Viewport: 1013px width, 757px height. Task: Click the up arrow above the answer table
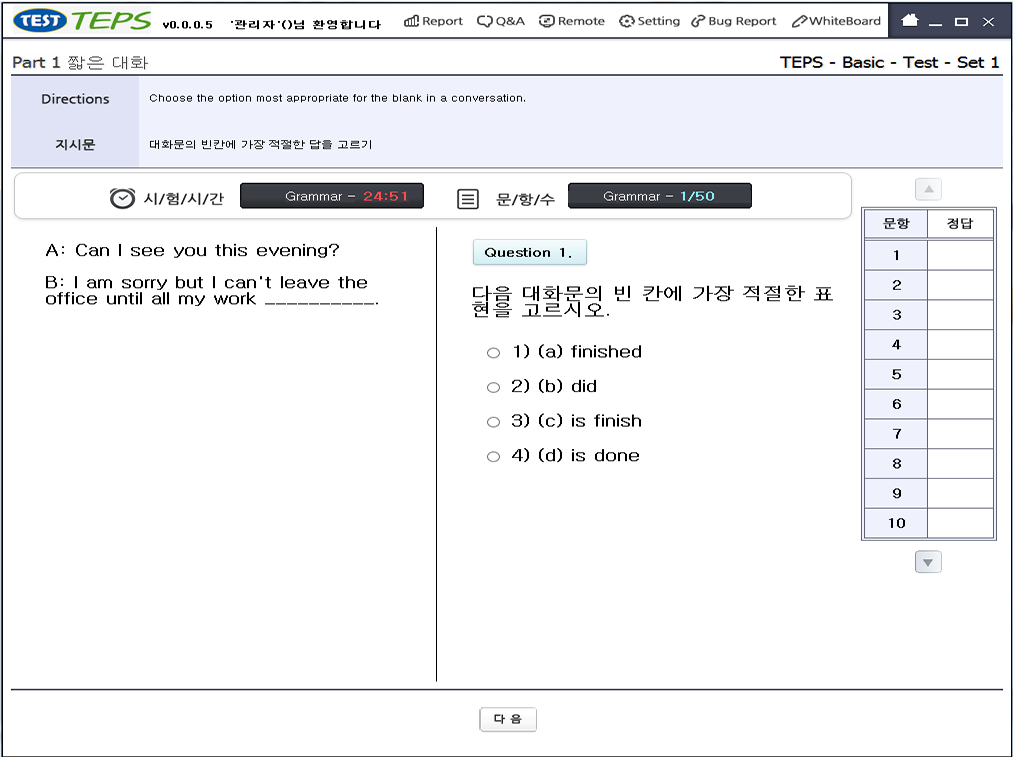pos(927,188)
